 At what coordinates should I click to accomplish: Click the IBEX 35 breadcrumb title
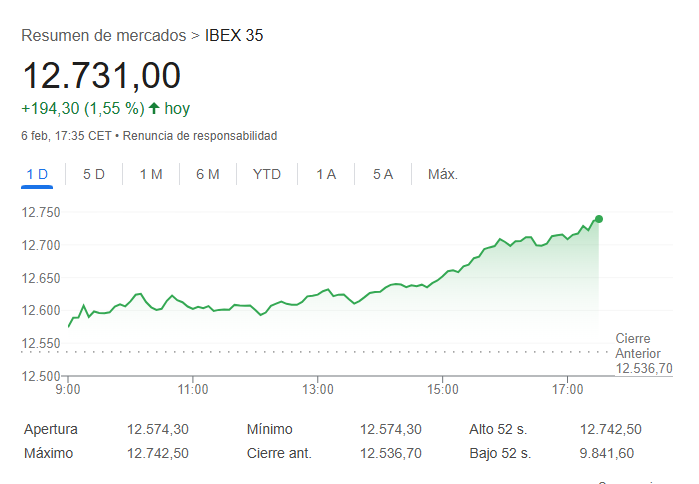[x=234, y=36]
